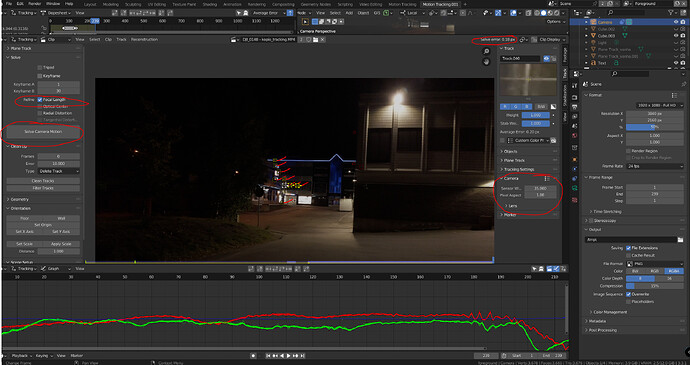690x365 pixels.
Task: Click the Filter Tracks button
Action: pos(43,188)
